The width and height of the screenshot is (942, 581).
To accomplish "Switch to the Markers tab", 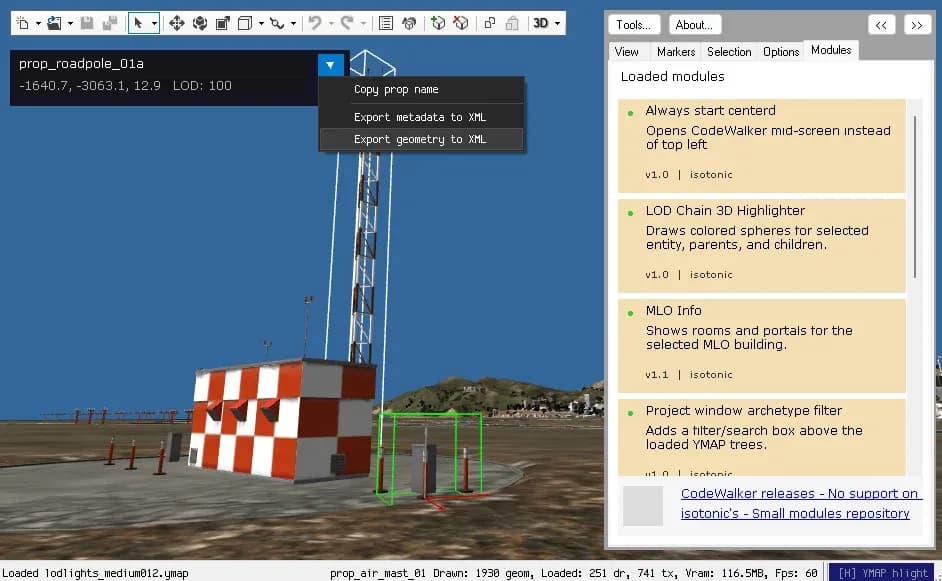I will [x=676, y=52].
